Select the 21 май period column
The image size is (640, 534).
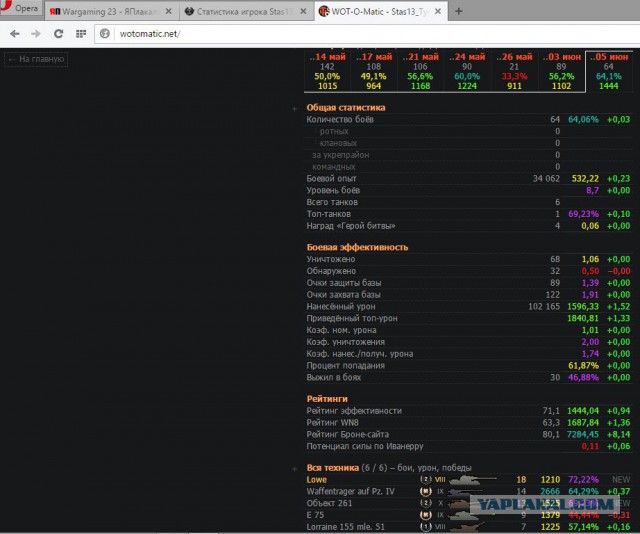tap(420, 71)
